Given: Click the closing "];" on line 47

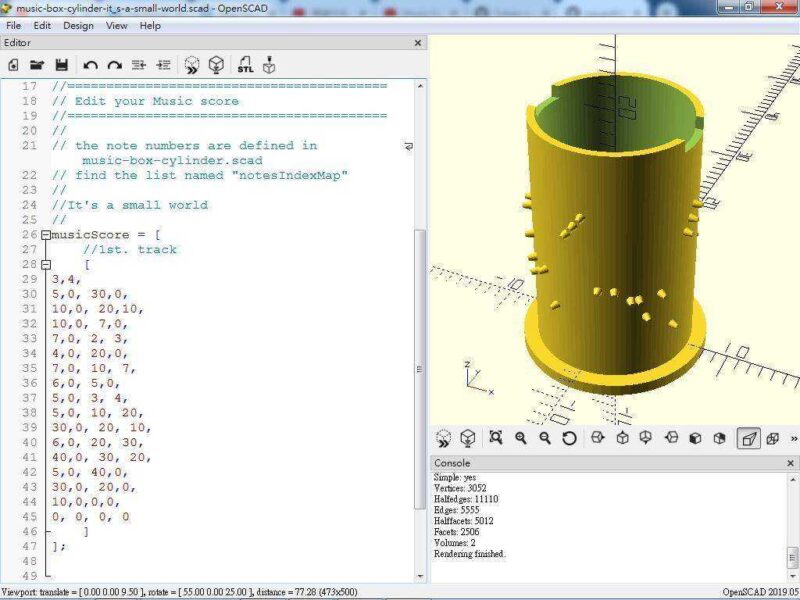Looking at the screenshot, I should coord(59,546).
